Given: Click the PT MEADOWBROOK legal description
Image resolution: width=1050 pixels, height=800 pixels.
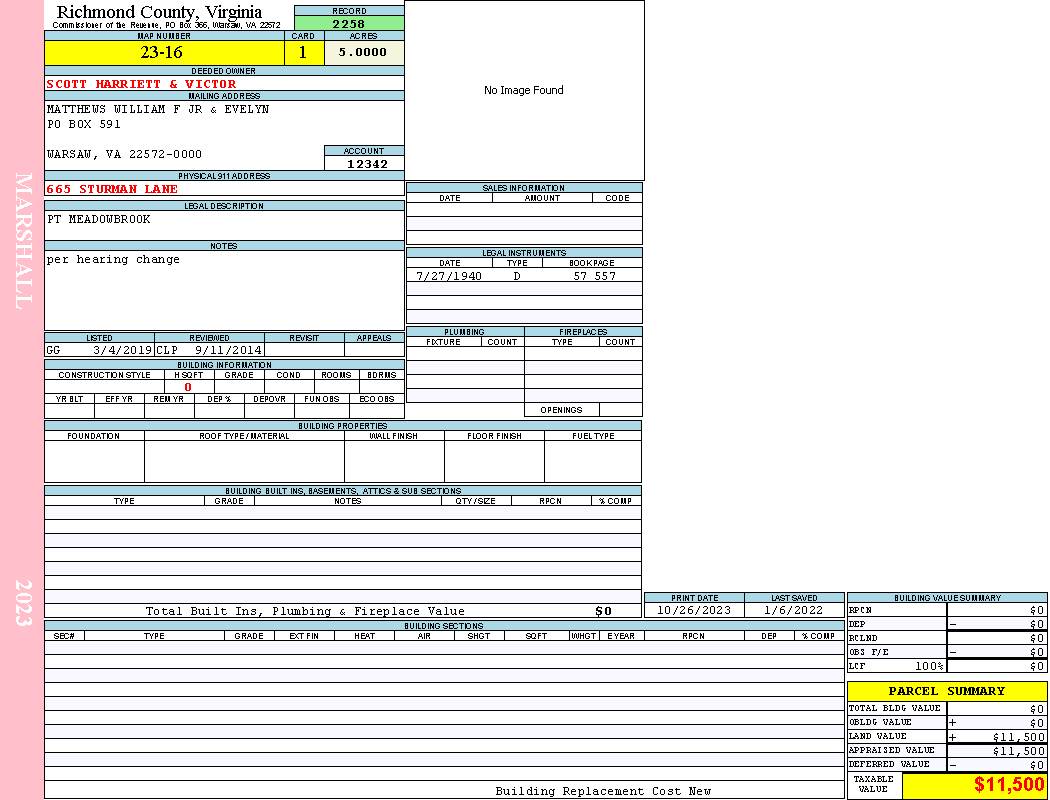Looking at the screenshot, I should (x=99, y=219).
